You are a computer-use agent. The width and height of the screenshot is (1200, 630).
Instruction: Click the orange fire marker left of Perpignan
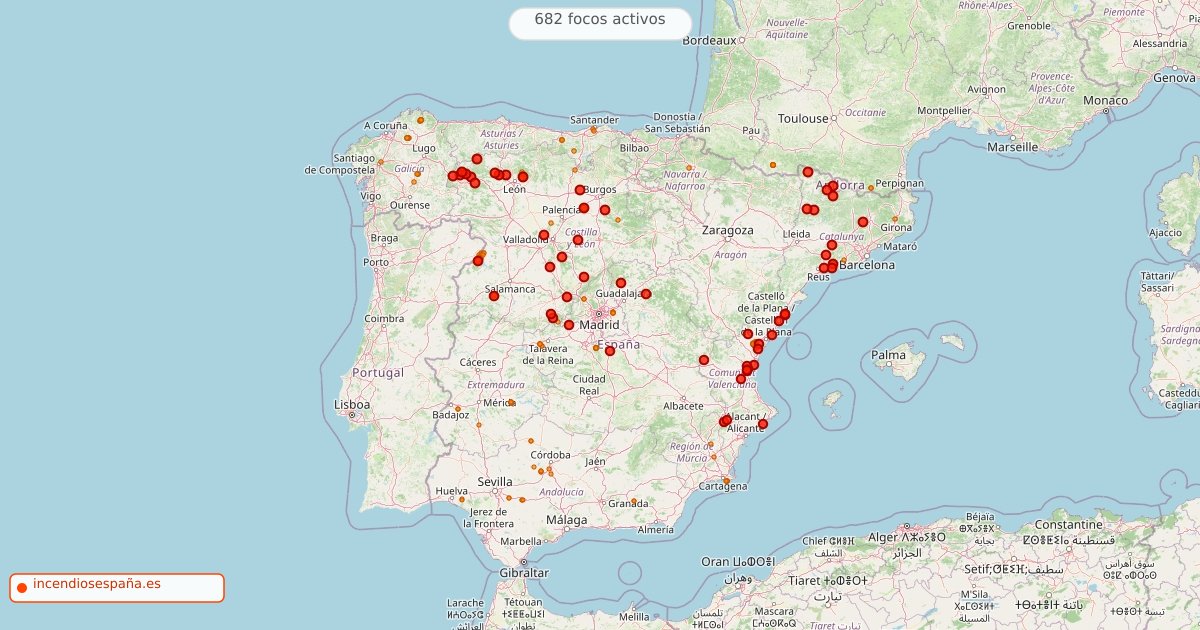871,188
